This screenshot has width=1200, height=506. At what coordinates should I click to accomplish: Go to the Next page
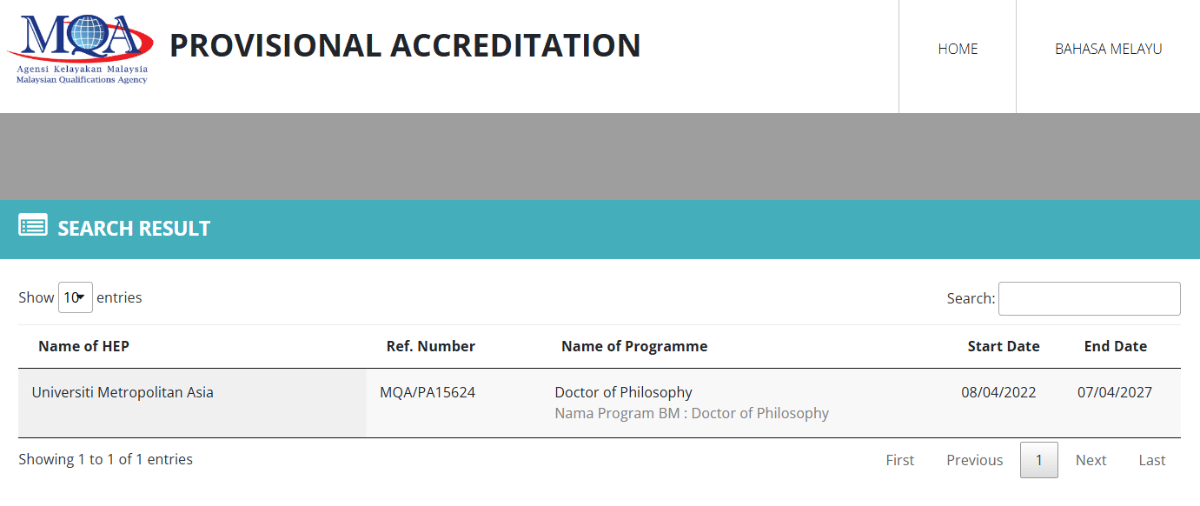point(1090,460)
